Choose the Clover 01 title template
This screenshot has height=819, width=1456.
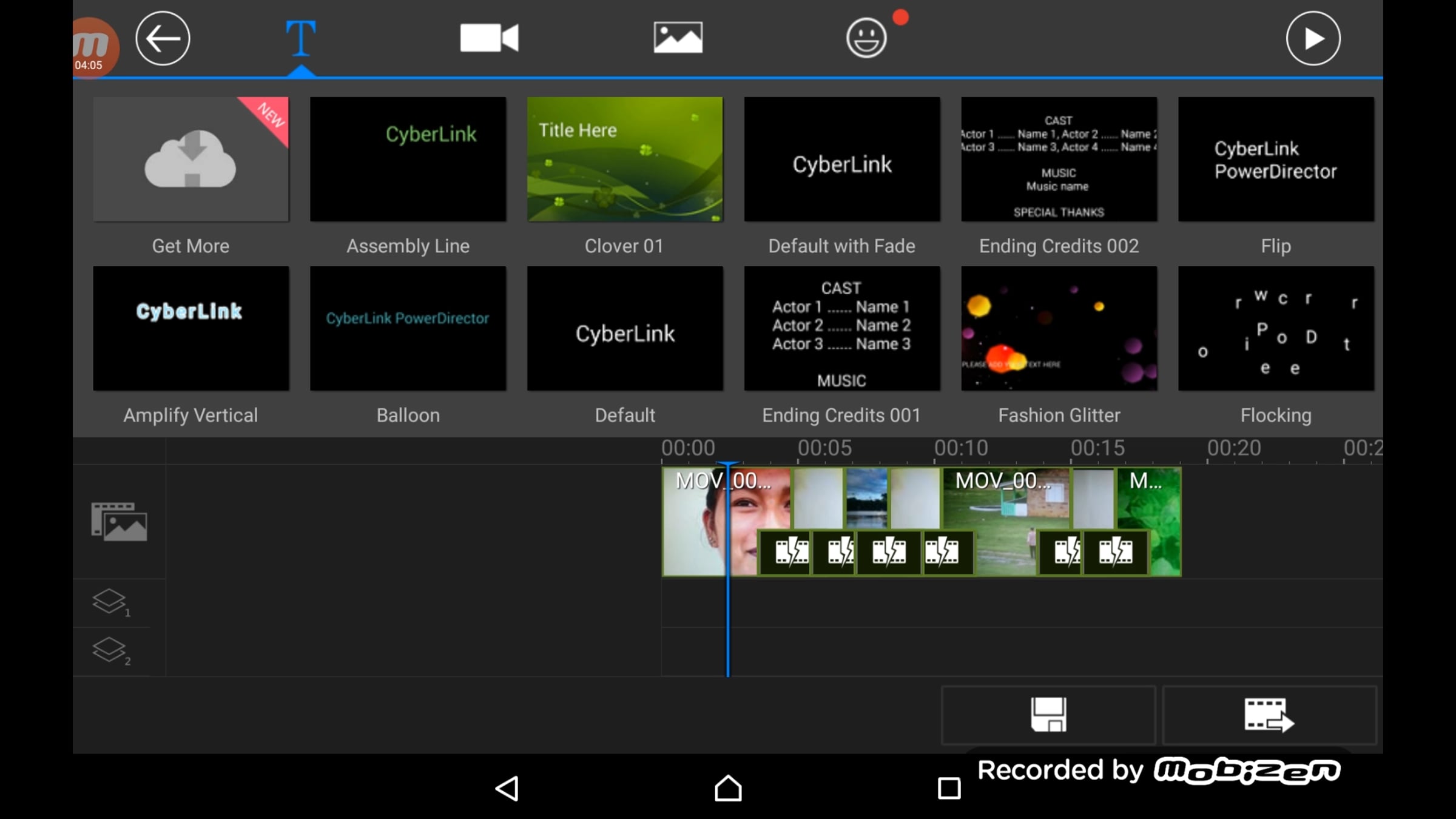[x=625, y=159]
